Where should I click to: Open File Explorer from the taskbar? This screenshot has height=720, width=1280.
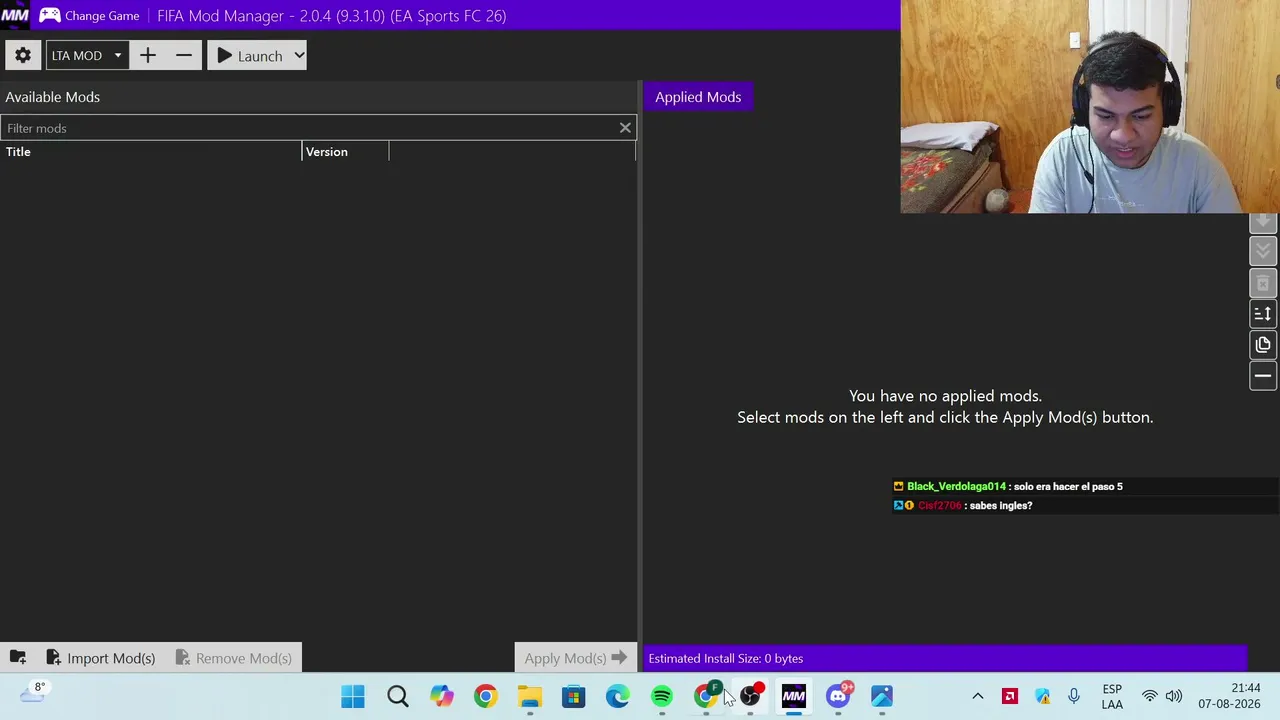(529, 696)
